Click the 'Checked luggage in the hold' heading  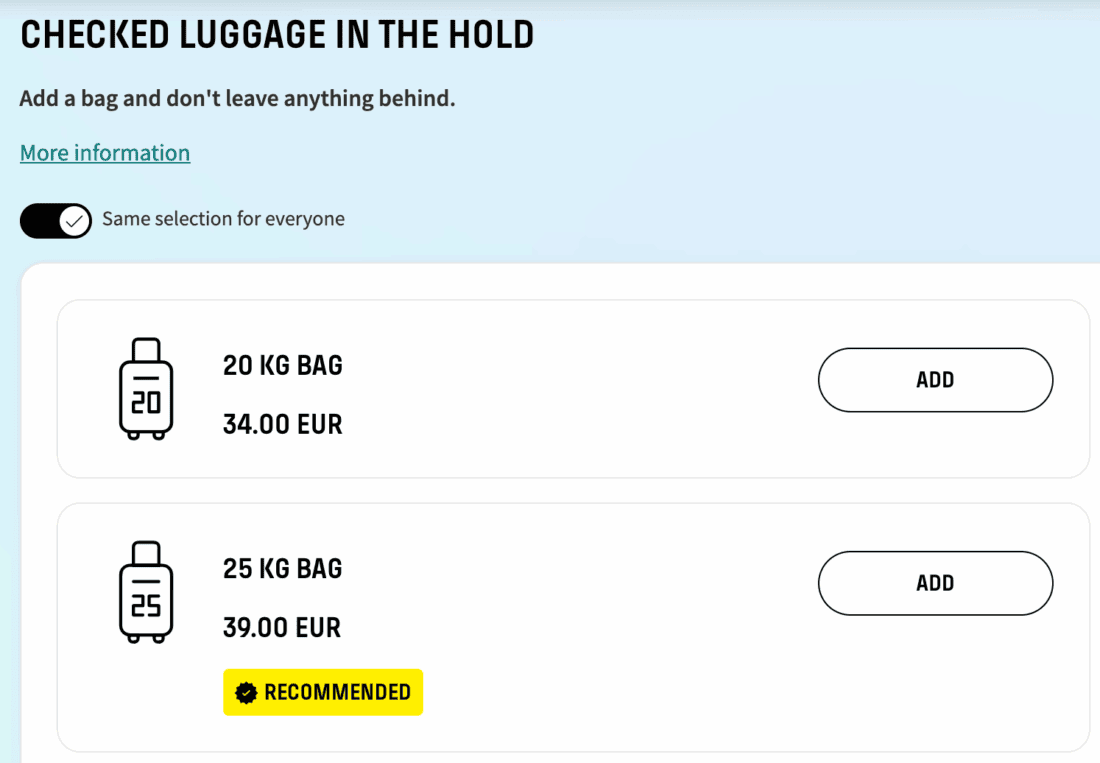click(x=277, y=35)
